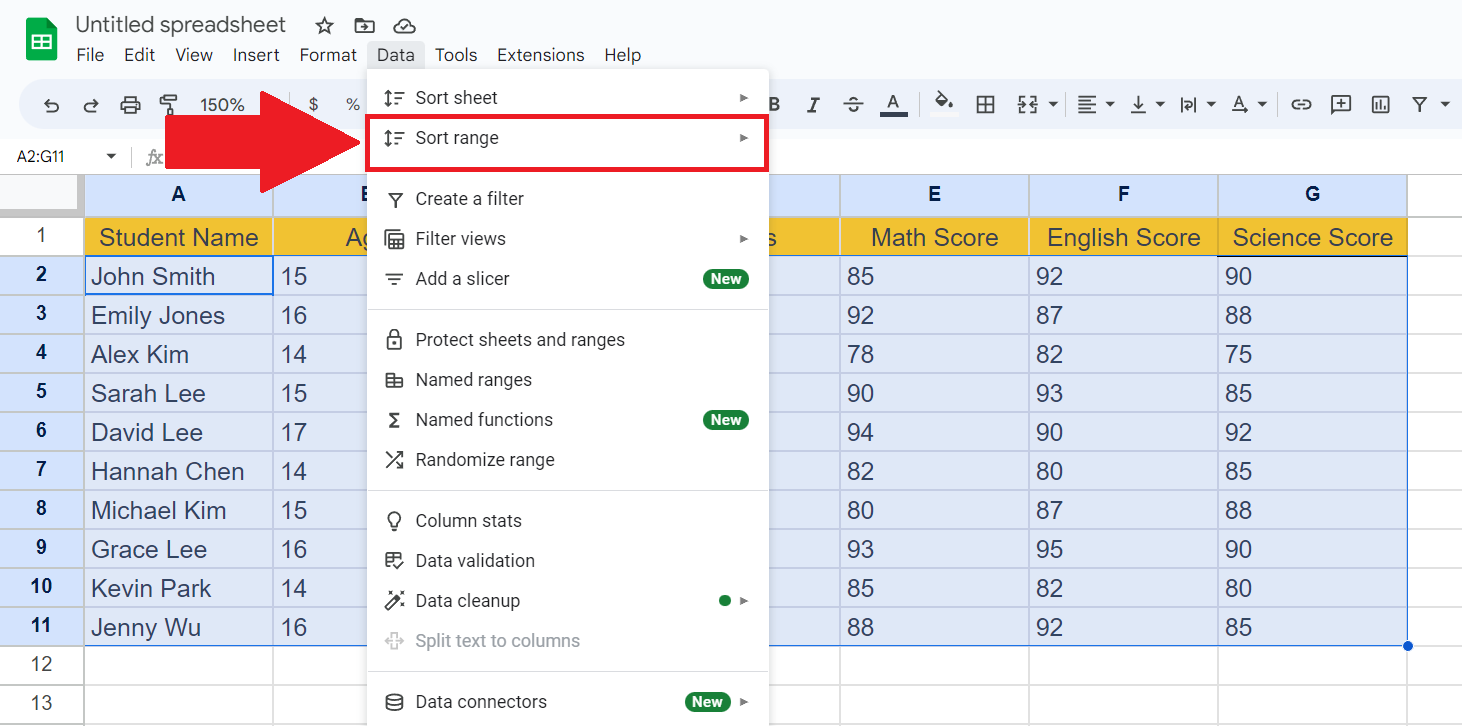Undo the last action
The image size is (1462, 726).
[x=51, y=104]
